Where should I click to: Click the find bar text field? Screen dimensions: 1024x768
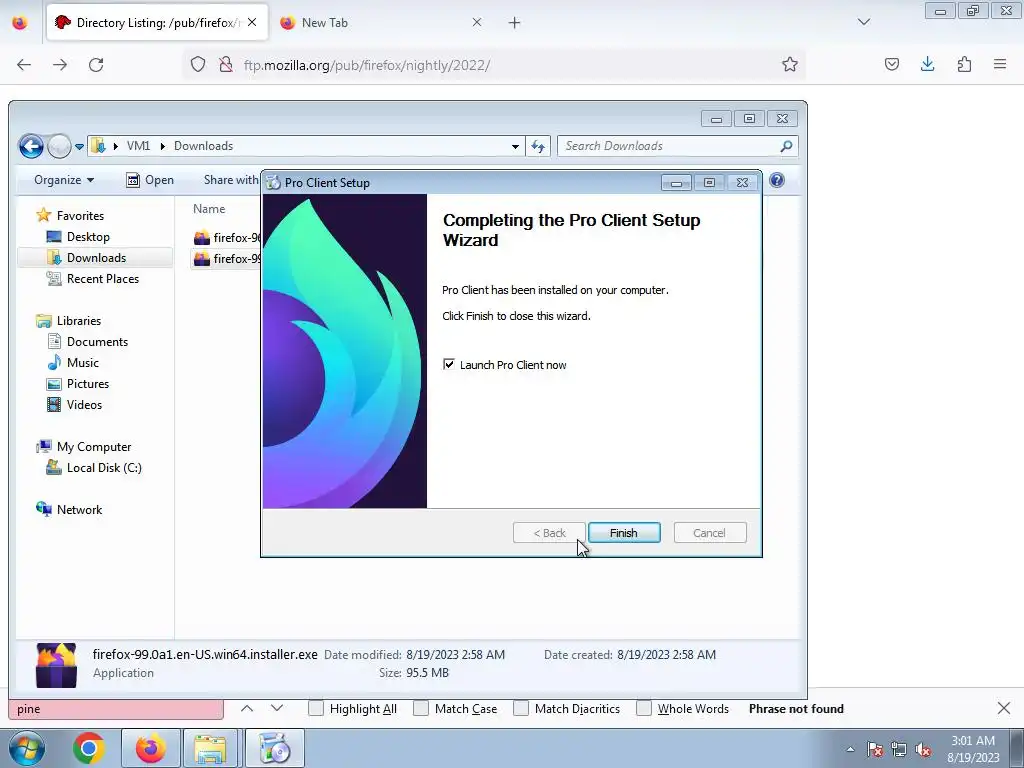click(116, 709)
